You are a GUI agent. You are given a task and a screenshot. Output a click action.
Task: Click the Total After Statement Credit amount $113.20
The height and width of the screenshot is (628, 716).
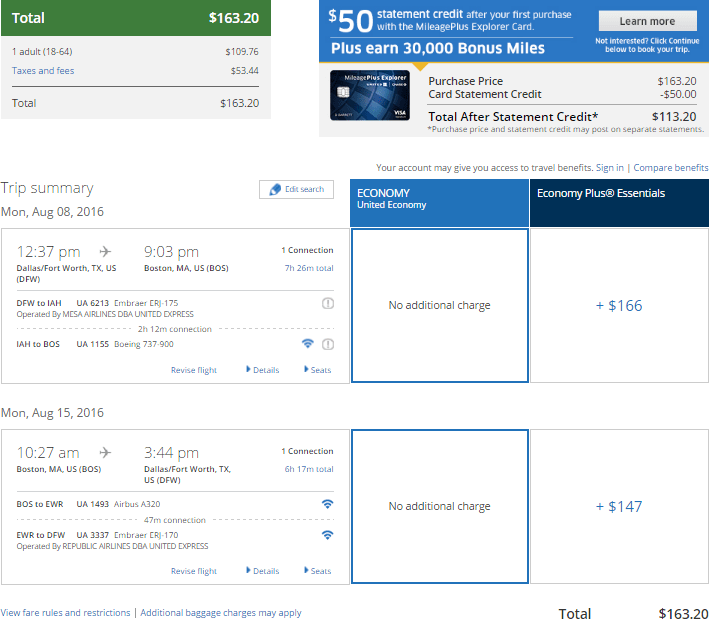tap(674, 116)
